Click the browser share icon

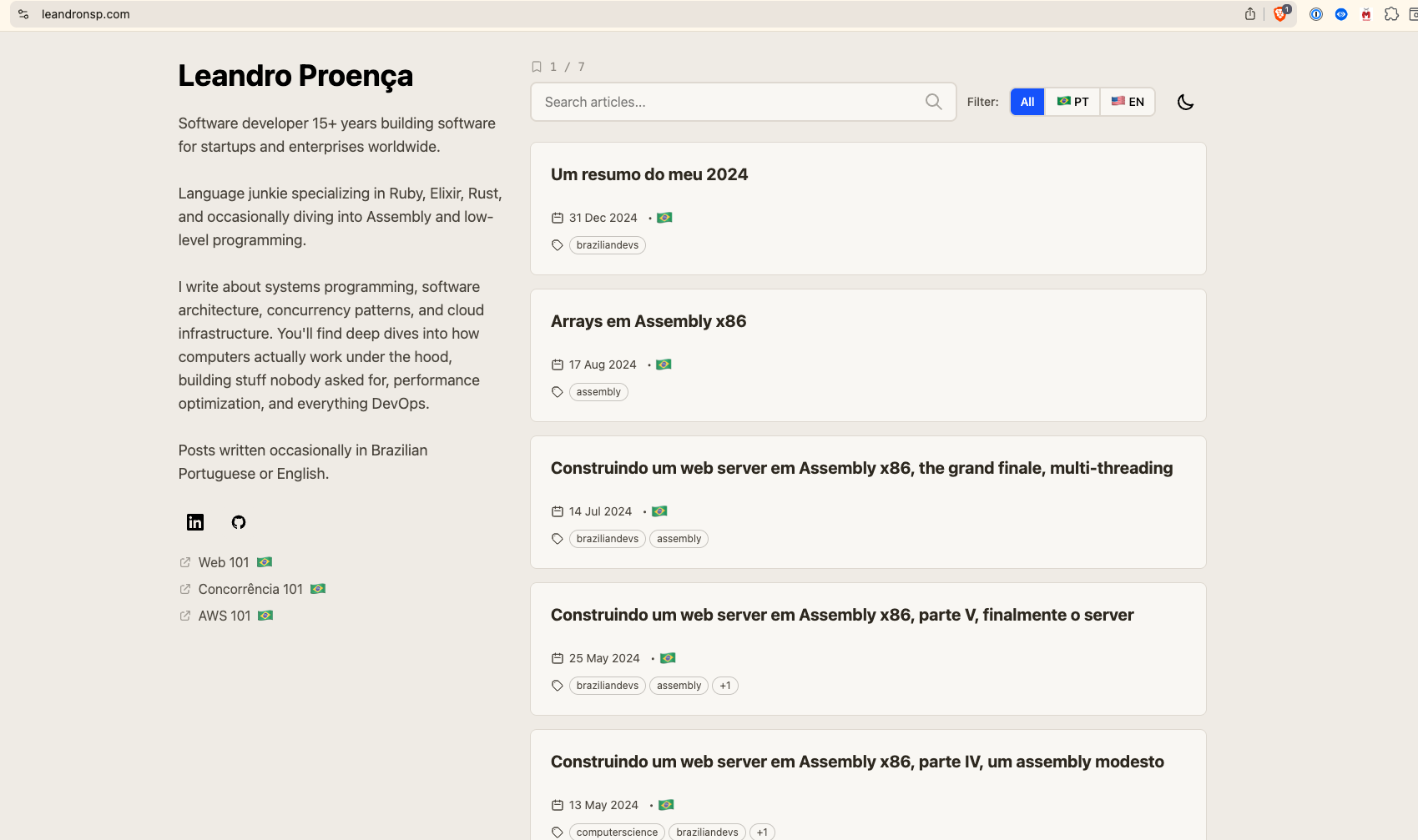(x=1249, y=14)
